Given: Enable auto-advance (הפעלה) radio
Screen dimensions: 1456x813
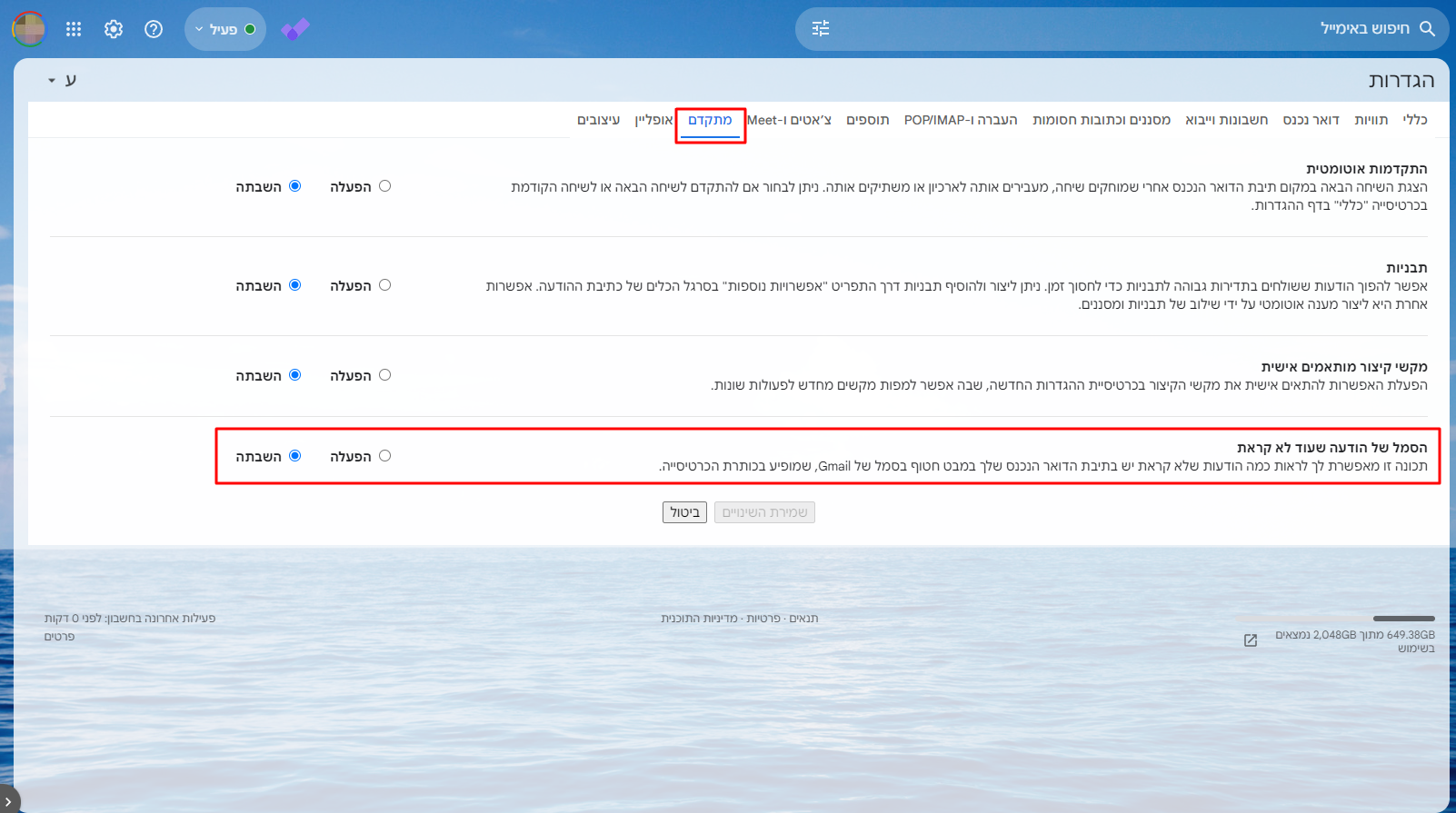Looking at the screenshot, I should click(384, 186).
